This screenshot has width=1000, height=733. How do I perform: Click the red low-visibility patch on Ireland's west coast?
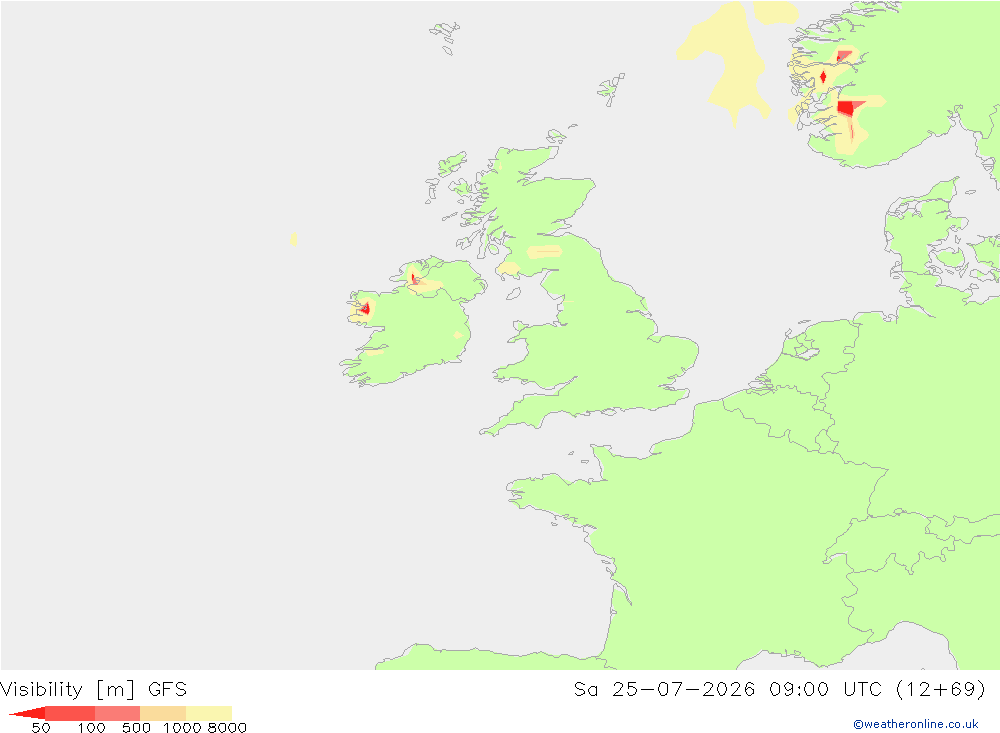365,309
